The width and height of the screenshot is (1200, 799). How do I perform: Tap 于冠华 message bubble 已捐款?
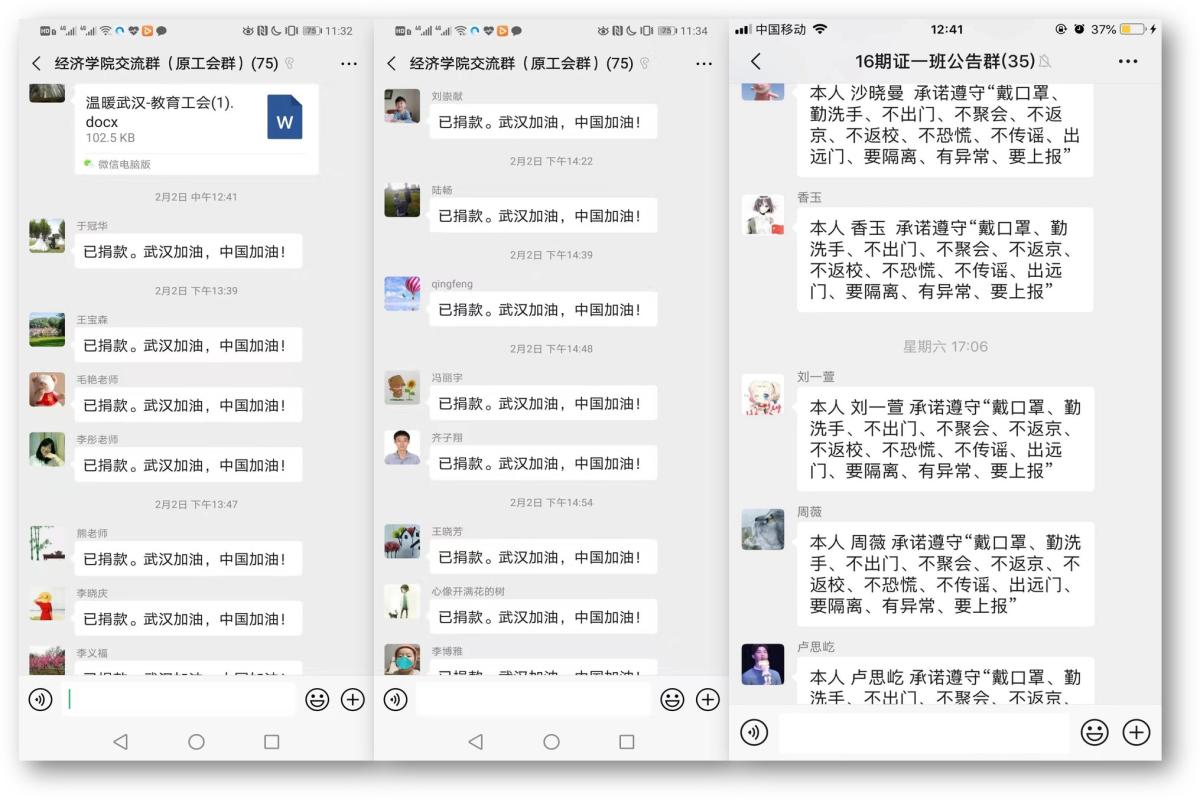(187, 252)
